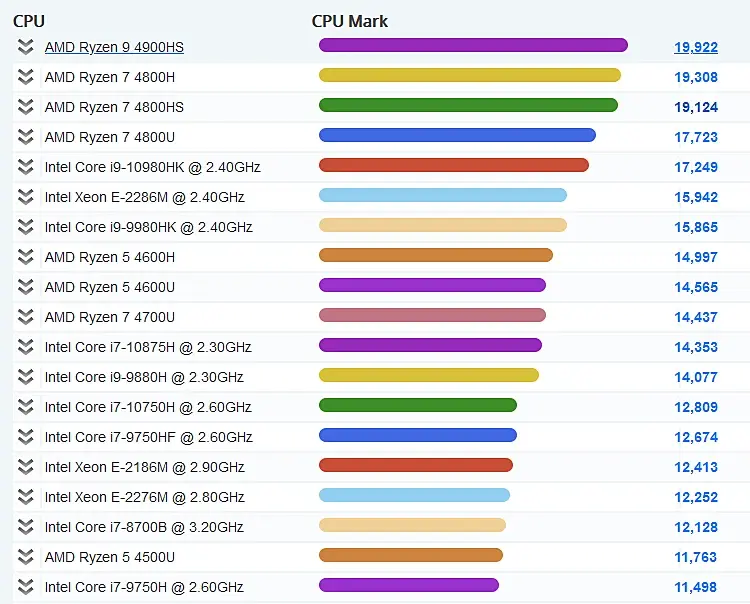Screen dimensions: 750x604
Task: Expand the Intel Core i7-9750HF row chevron
Action: click(x=25, y=437)
